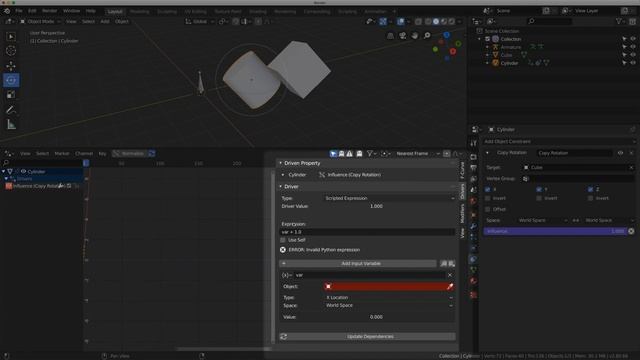Open the Modifiers sidebar tab
640x360 pixels.
click(462, 214)
